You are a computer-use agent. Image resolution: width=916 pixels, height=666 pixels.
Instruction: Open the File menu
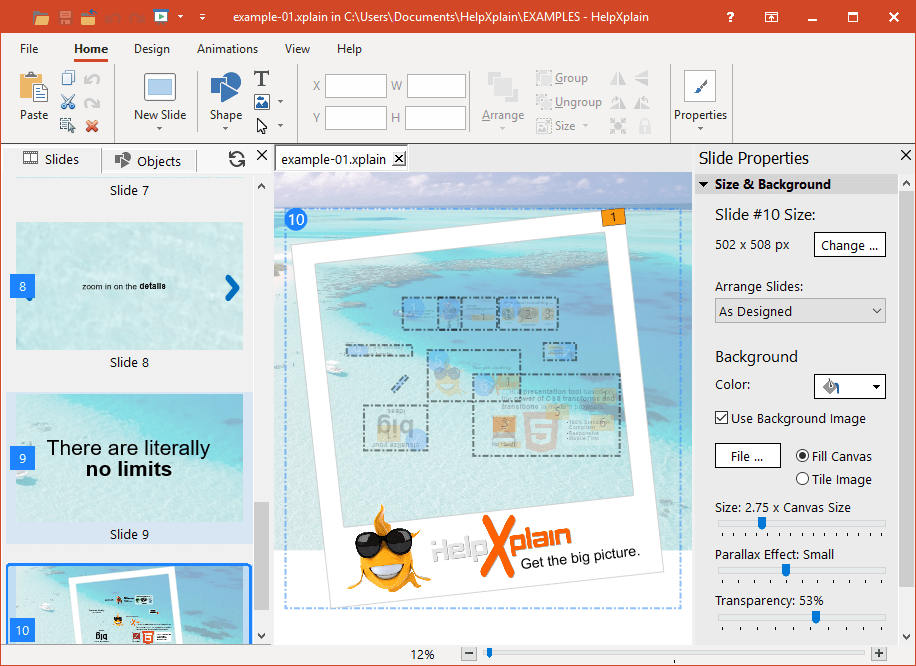pos(29,49)
